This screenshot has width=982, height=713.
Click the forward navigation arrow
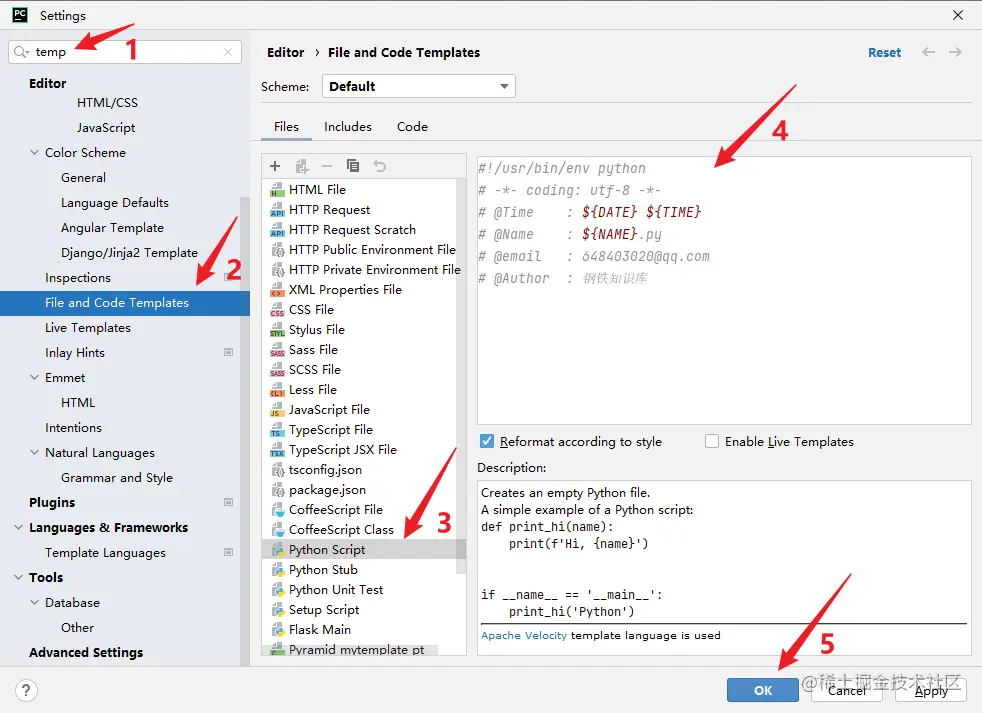955,52
